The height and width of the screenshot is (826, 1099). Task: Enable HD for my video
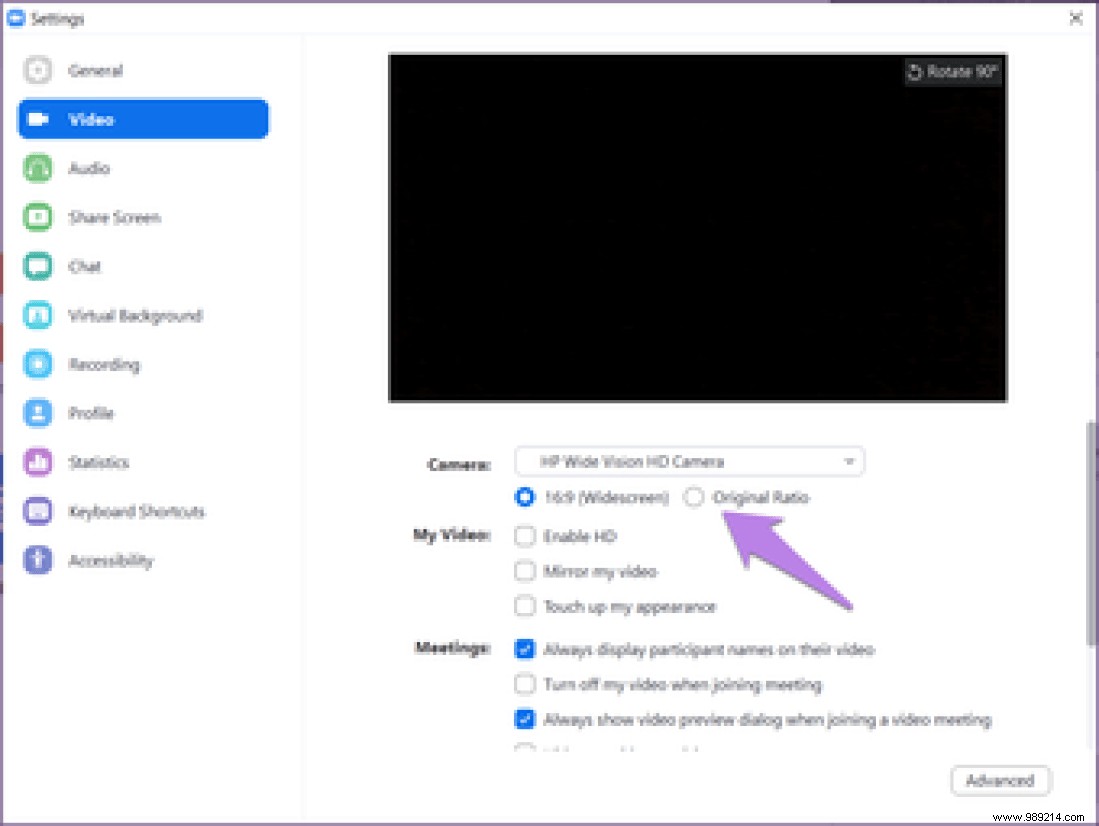pos(525,536)
